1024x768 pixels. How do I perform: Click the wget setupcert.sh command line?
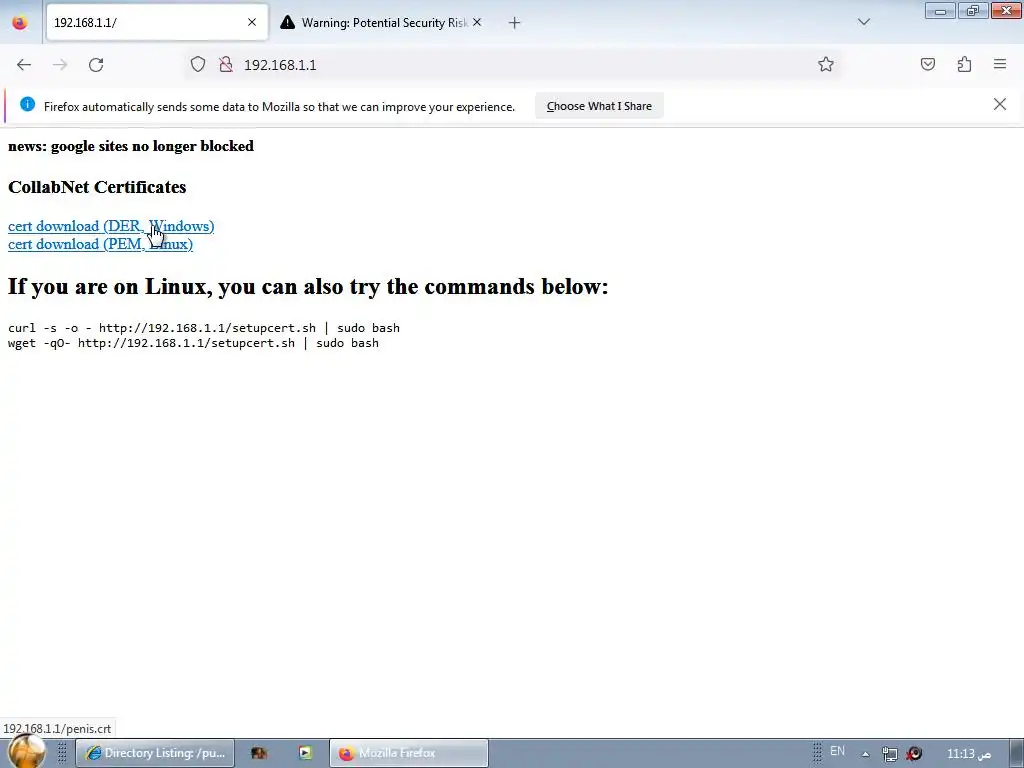[193, 344]
